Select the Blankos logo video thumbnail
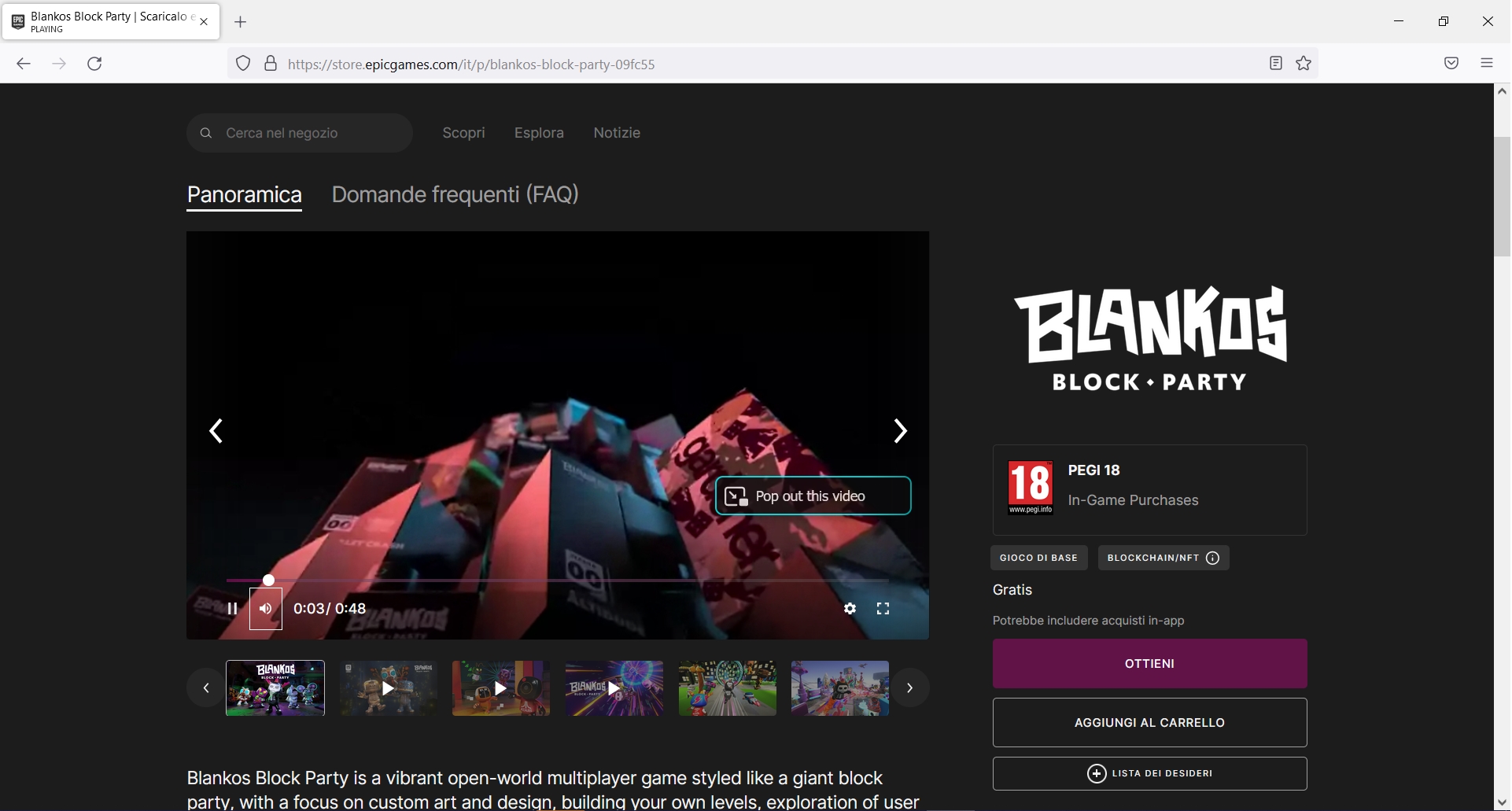Viewport: 1512px width, 811px height. [275, 688]
